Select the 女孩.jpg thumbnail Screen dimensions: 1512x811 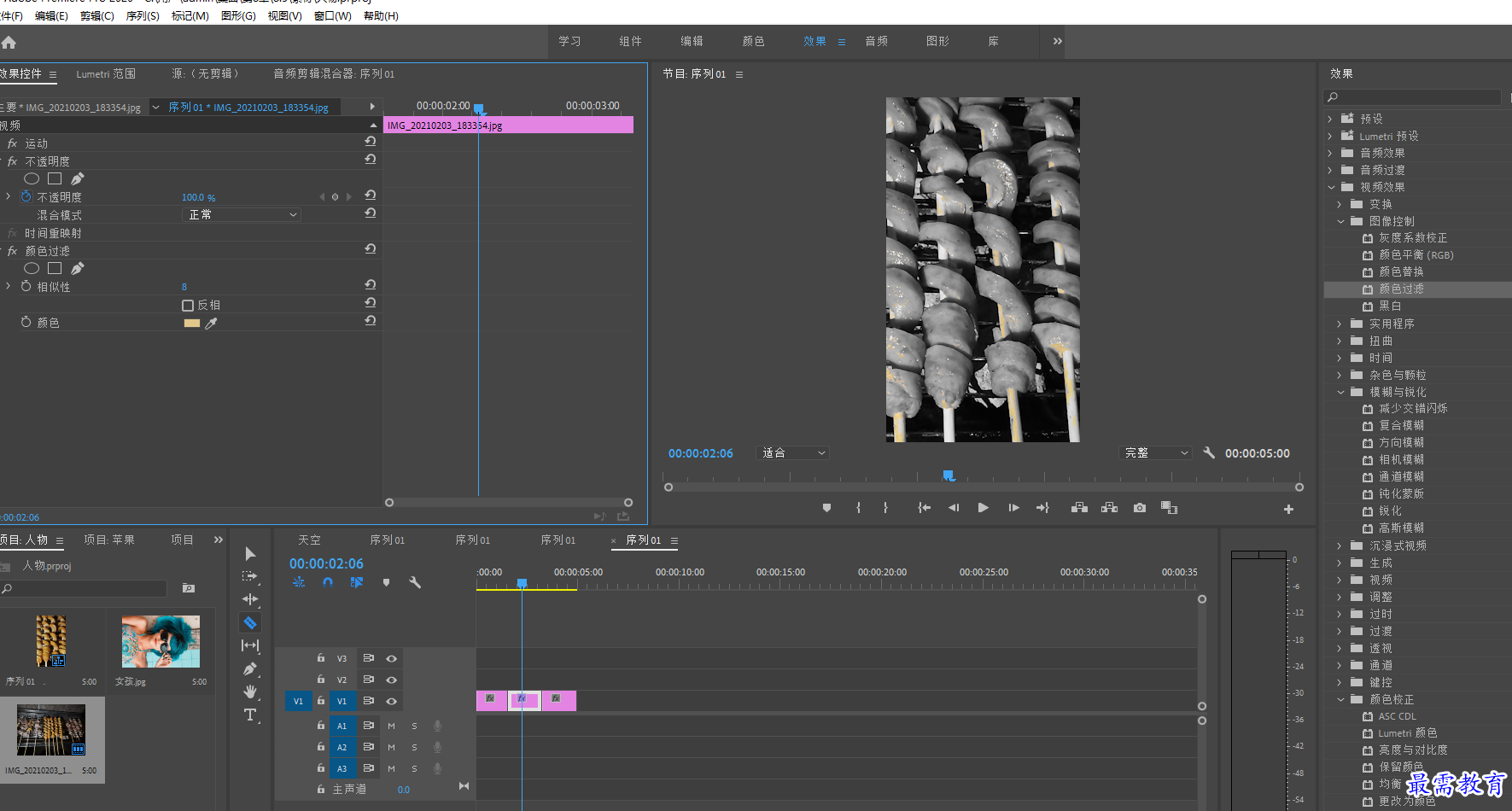[161, 642]
